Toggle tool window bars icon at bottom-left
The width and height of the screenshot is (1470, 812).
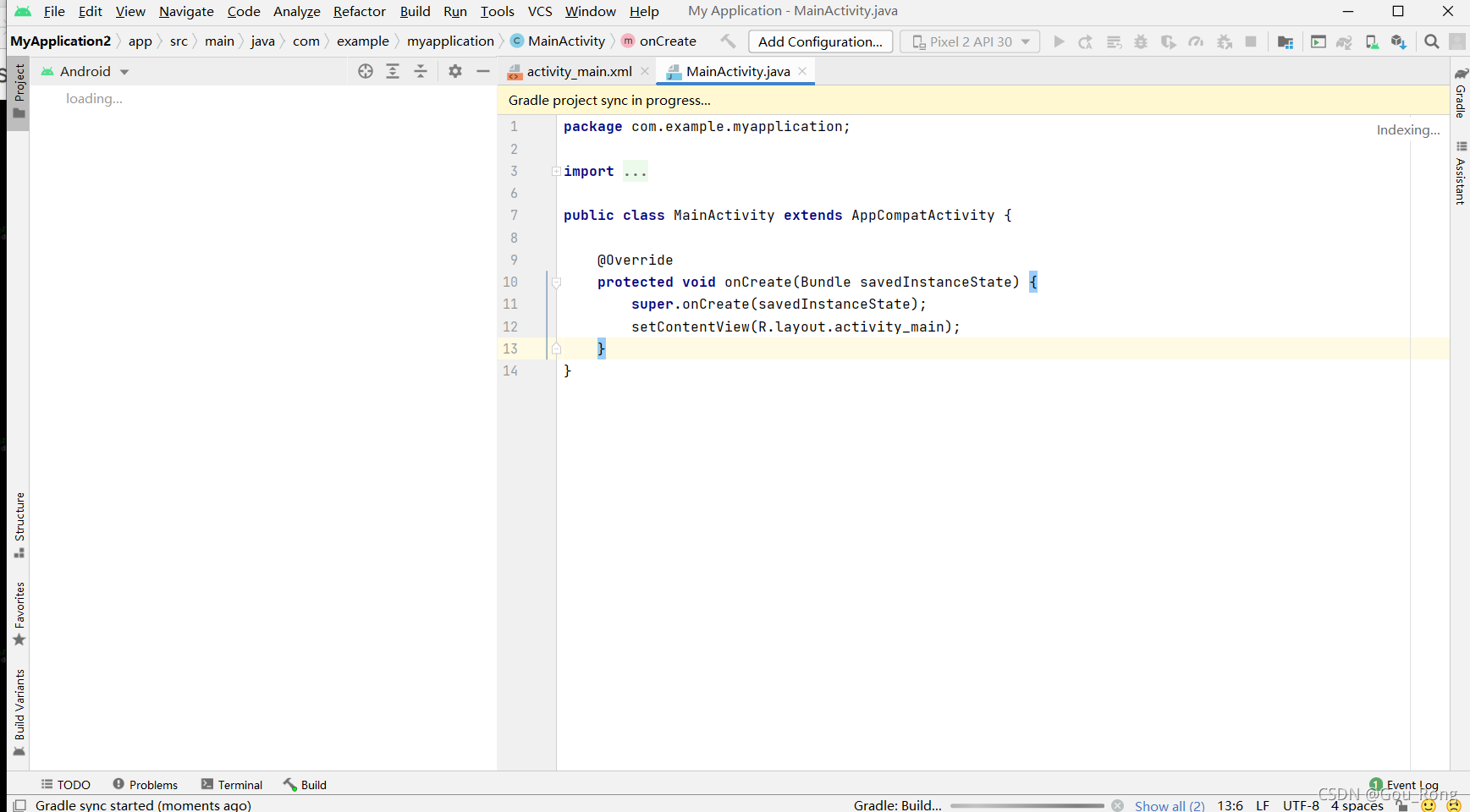[x=19, y=805]
